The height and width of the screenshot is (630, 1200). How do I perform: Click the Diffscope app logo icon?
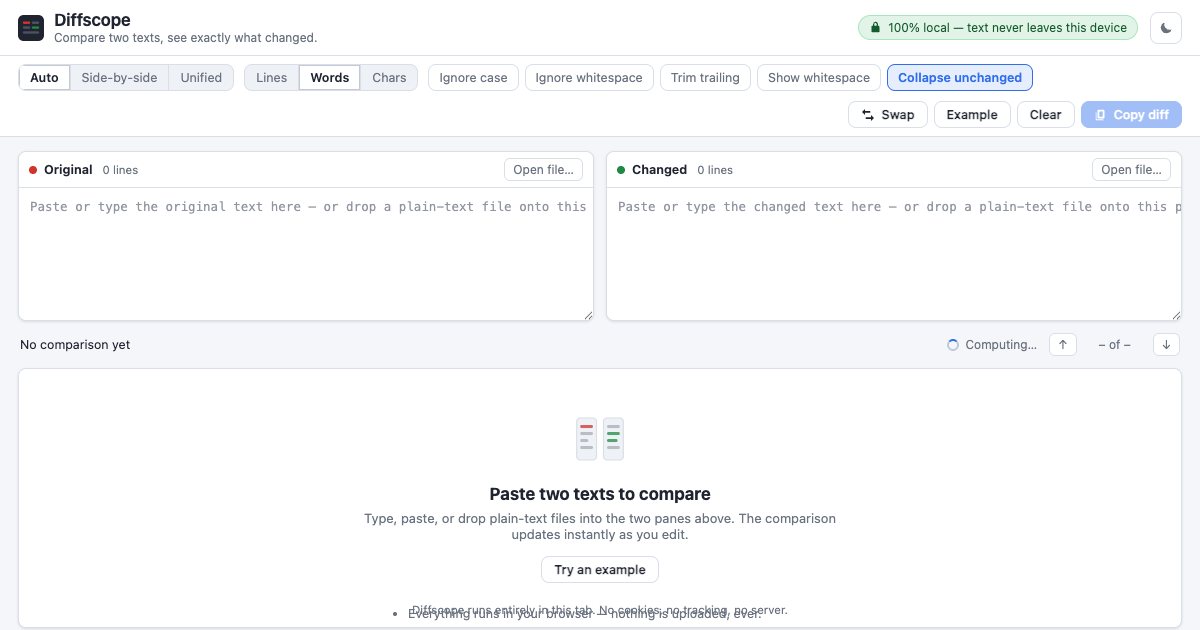pyautogui.click(x=31, y=28)
